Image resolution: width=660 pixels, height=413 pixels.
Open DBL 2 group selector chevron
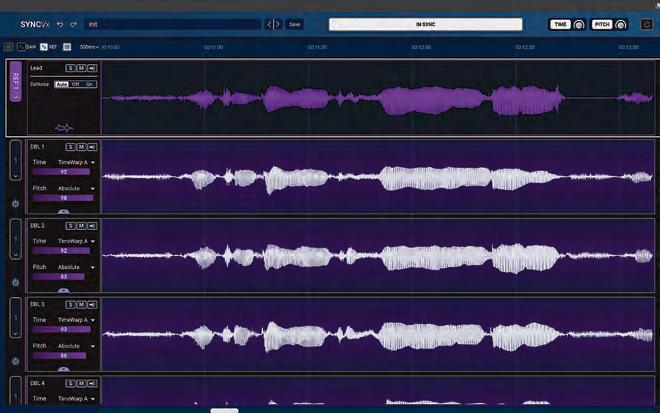pyautogui.click(x=16, y=255)
